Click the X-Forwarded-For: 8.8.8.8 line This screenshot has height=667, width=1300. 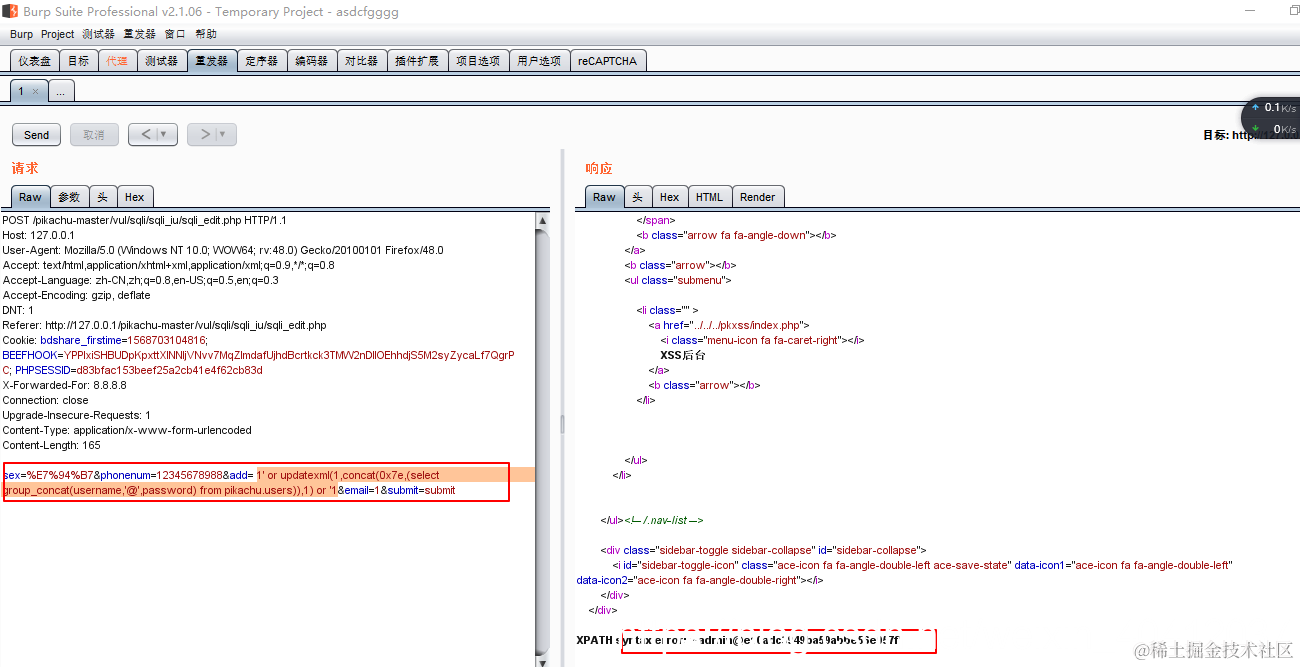(x=64, y=385)
